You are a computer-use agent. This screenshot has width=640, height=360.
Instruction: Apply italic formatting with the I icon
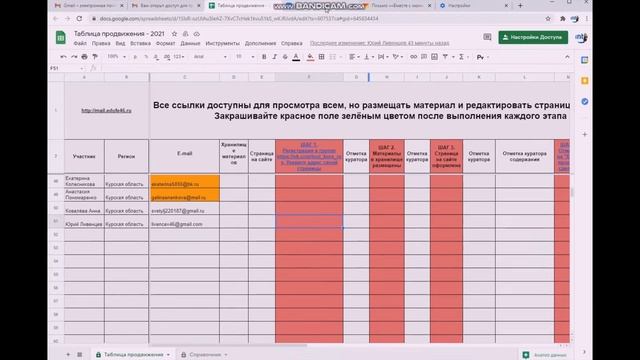pyautogui.click(x=275, y=57)
